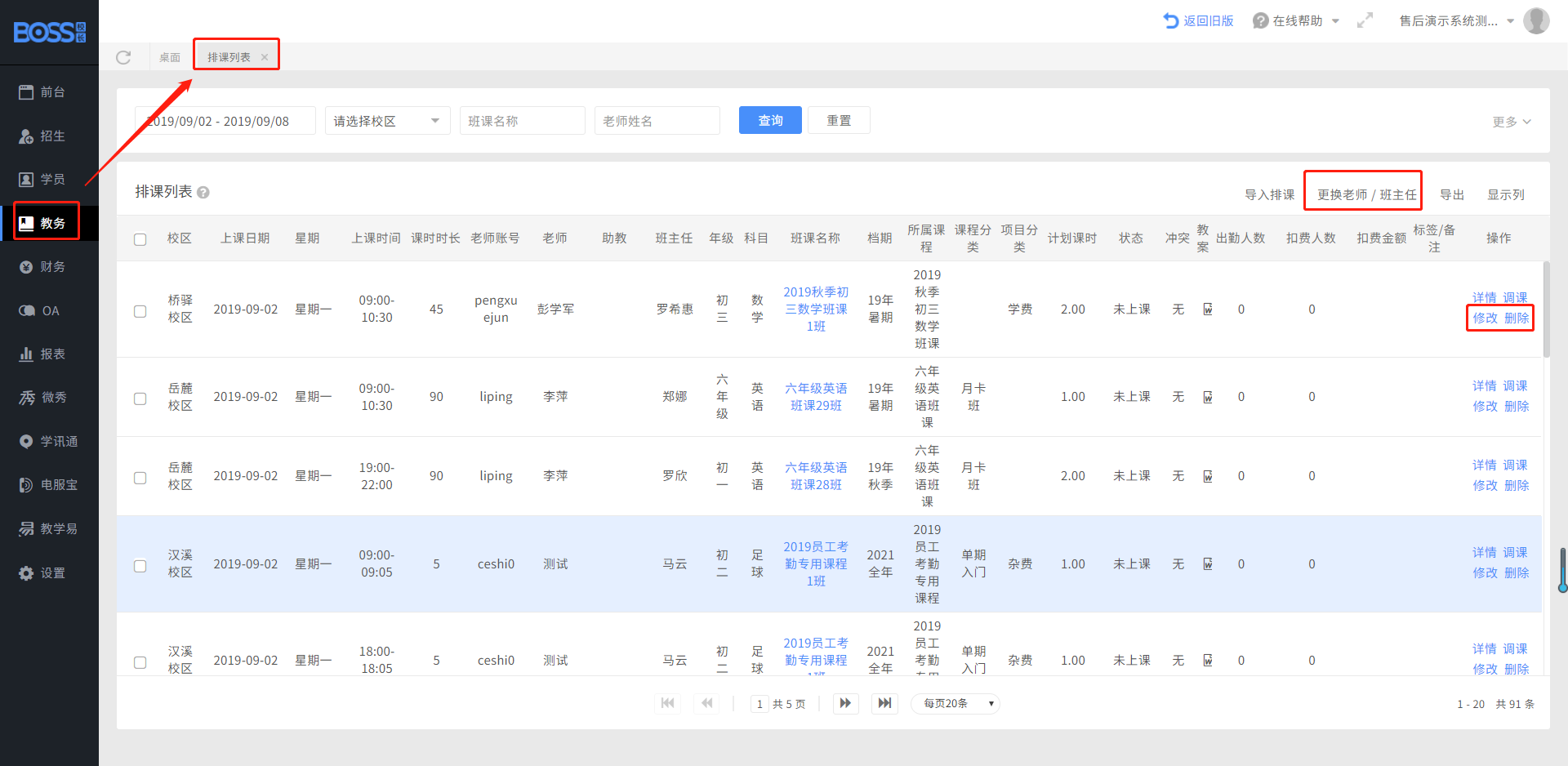
Task: Click the 返回旧版 icon link
Action: [1198, 20]
